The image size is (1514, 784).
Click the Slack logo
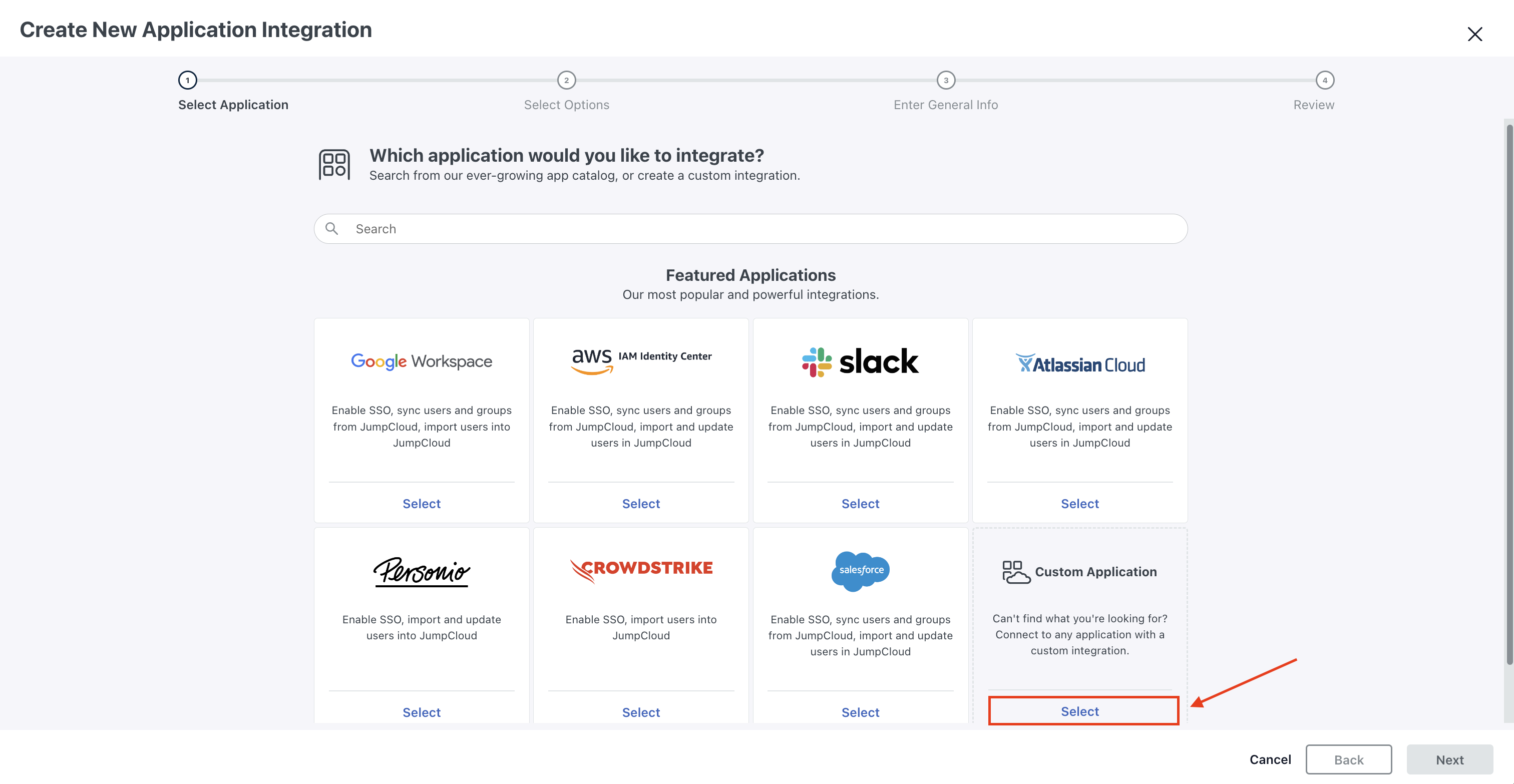(x=860, y=361)
